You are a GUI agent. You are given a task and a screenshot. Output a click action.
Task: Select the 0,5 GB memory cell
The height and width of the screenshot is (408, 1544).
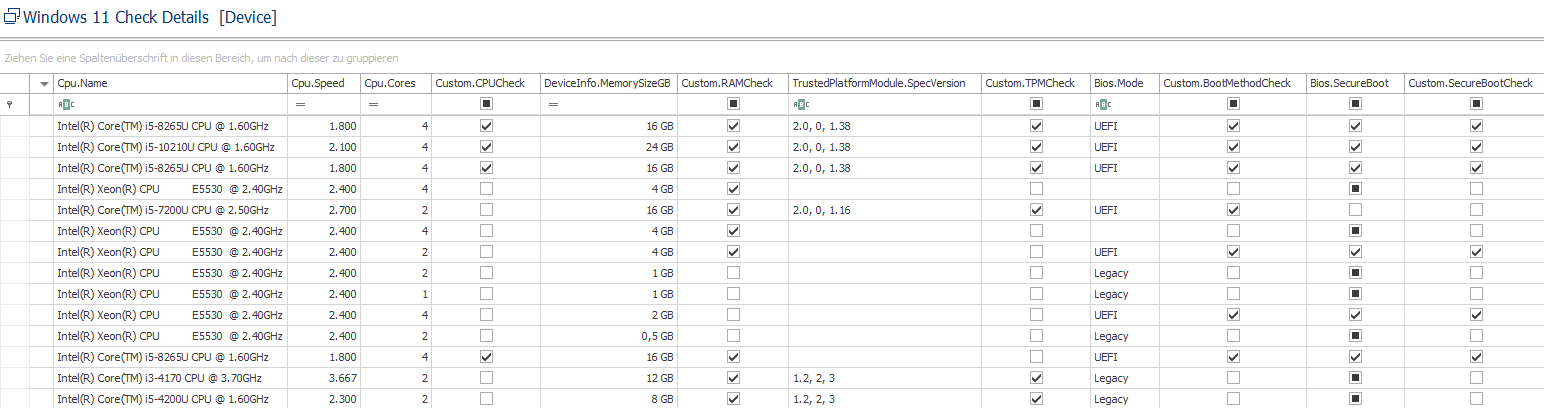tap(609, 336)
